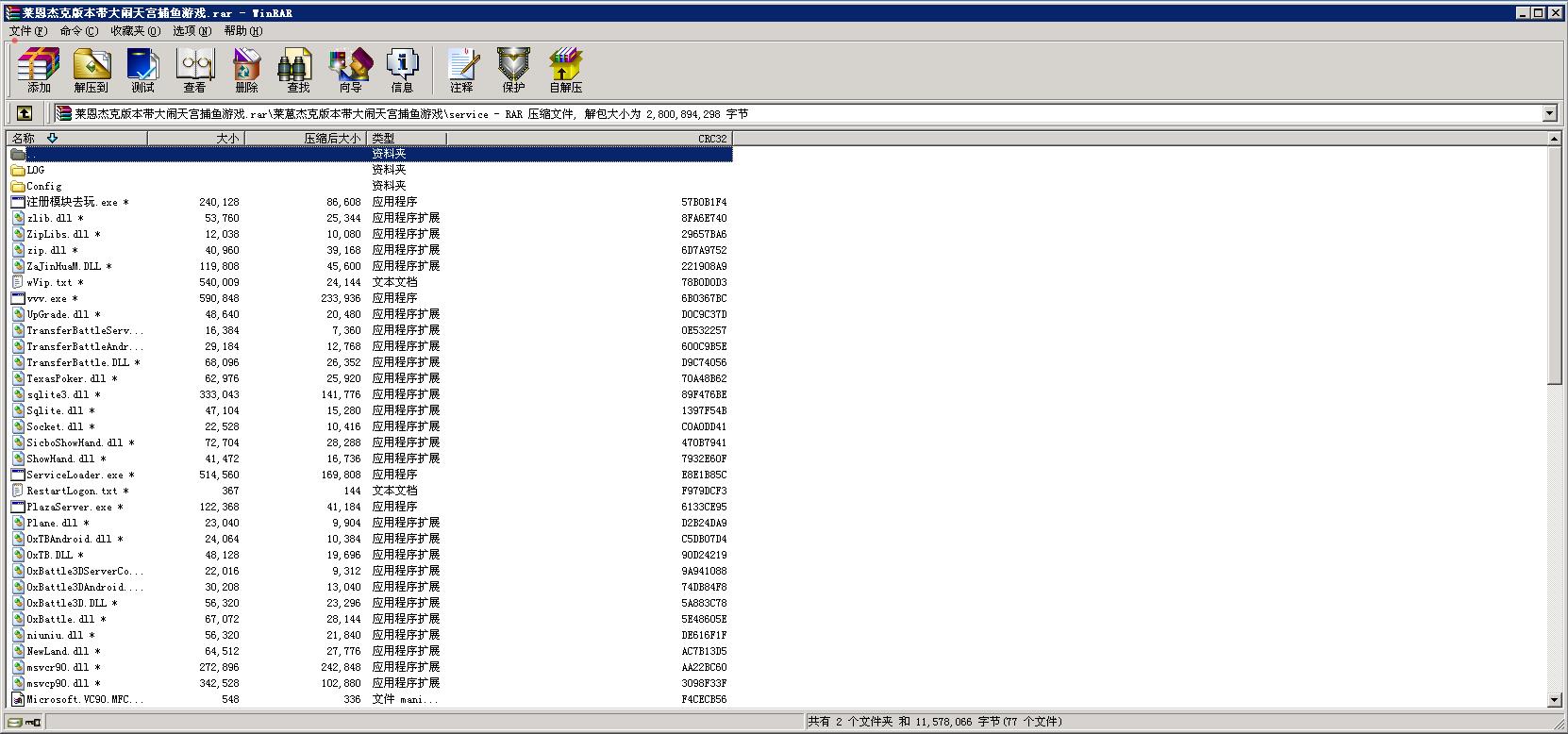Show archive 信息 (Info) icon
1568x734 pixels.
click(402, 71)
